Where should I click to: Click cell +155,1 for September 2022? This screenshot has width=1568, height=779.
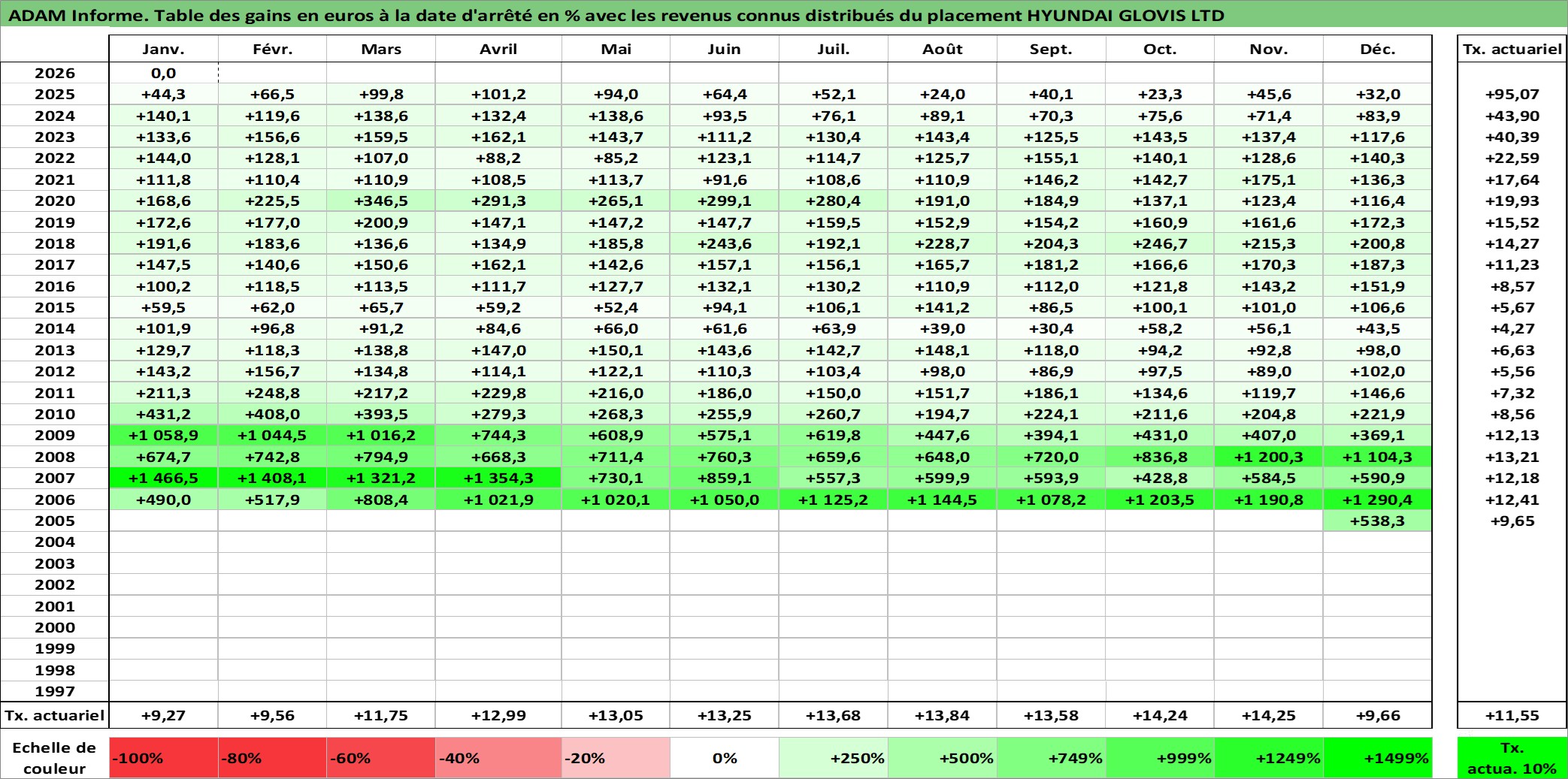[1052, 158]
